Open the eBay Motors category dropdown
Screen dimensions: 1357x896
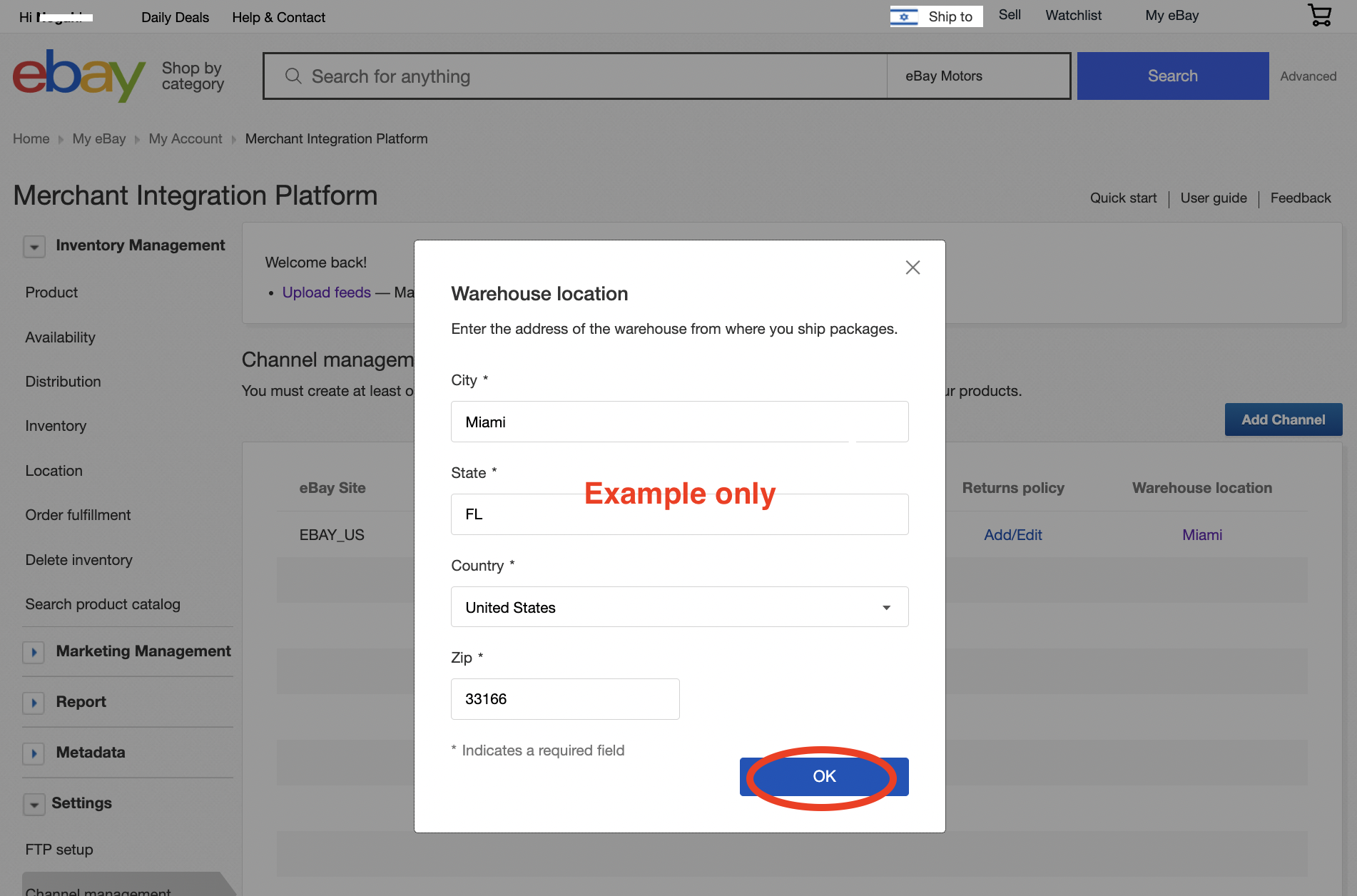coord(977,76)
